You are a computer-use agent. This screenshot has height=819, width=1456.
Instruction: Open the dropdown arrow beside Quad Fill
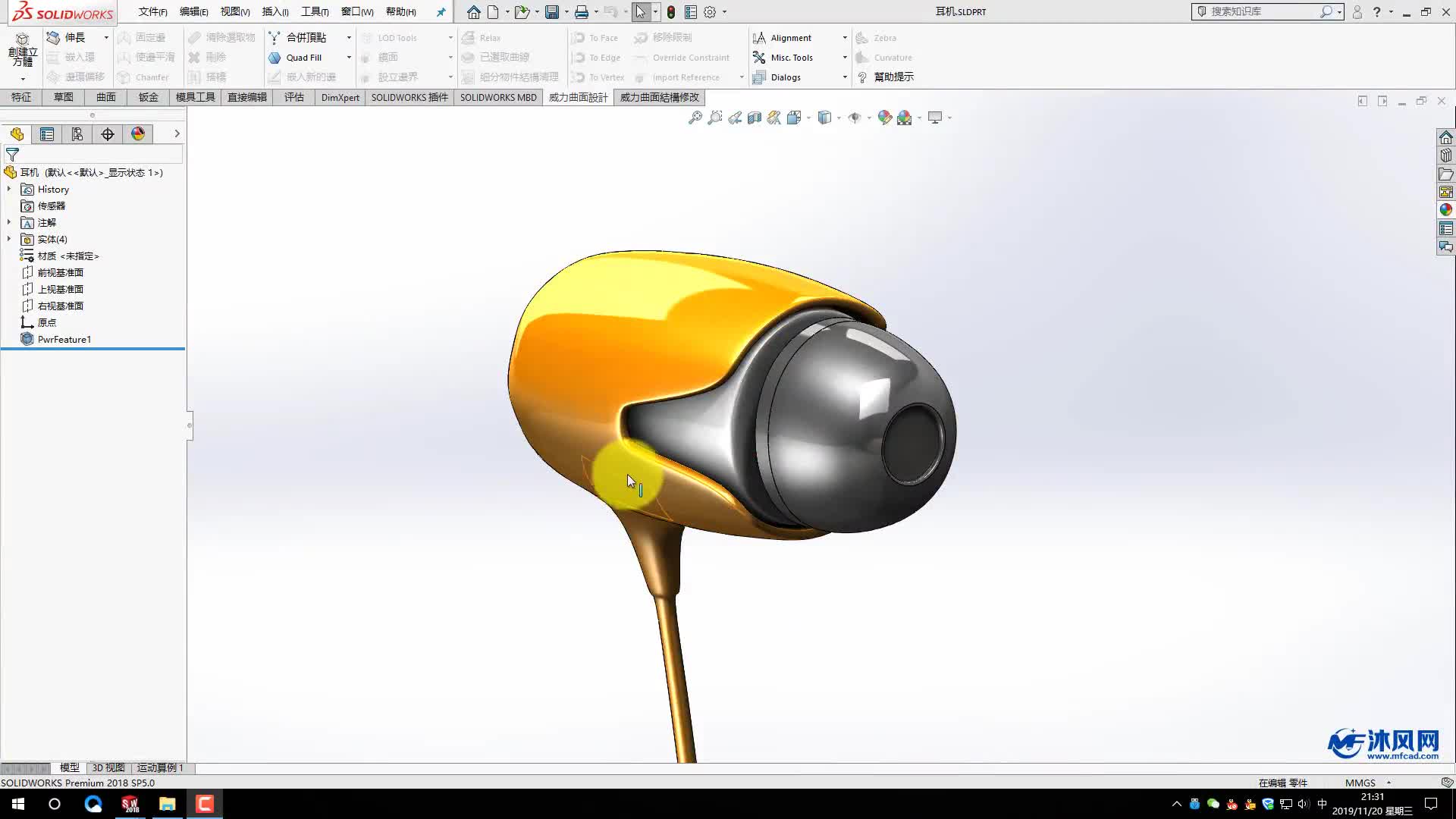pyautogui.click(x=349, y=58)
